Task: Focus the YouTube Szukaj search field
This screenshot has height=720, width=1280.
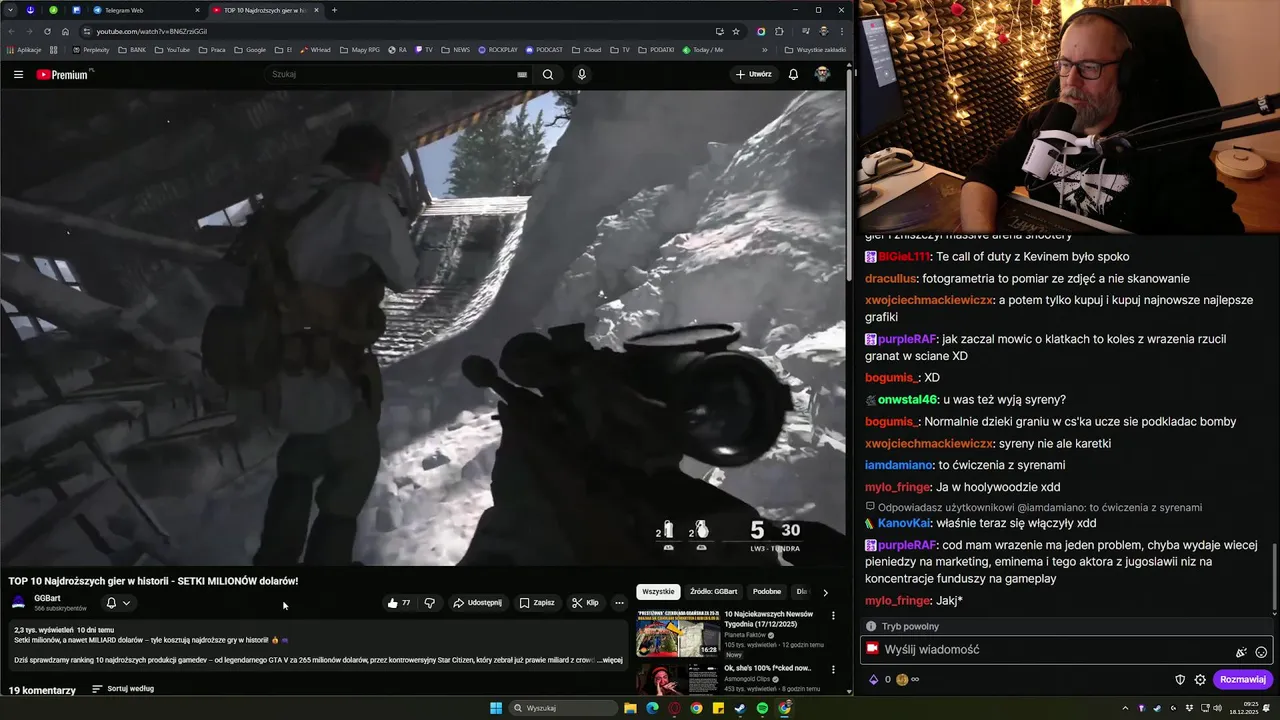Action: coord(398,74)
